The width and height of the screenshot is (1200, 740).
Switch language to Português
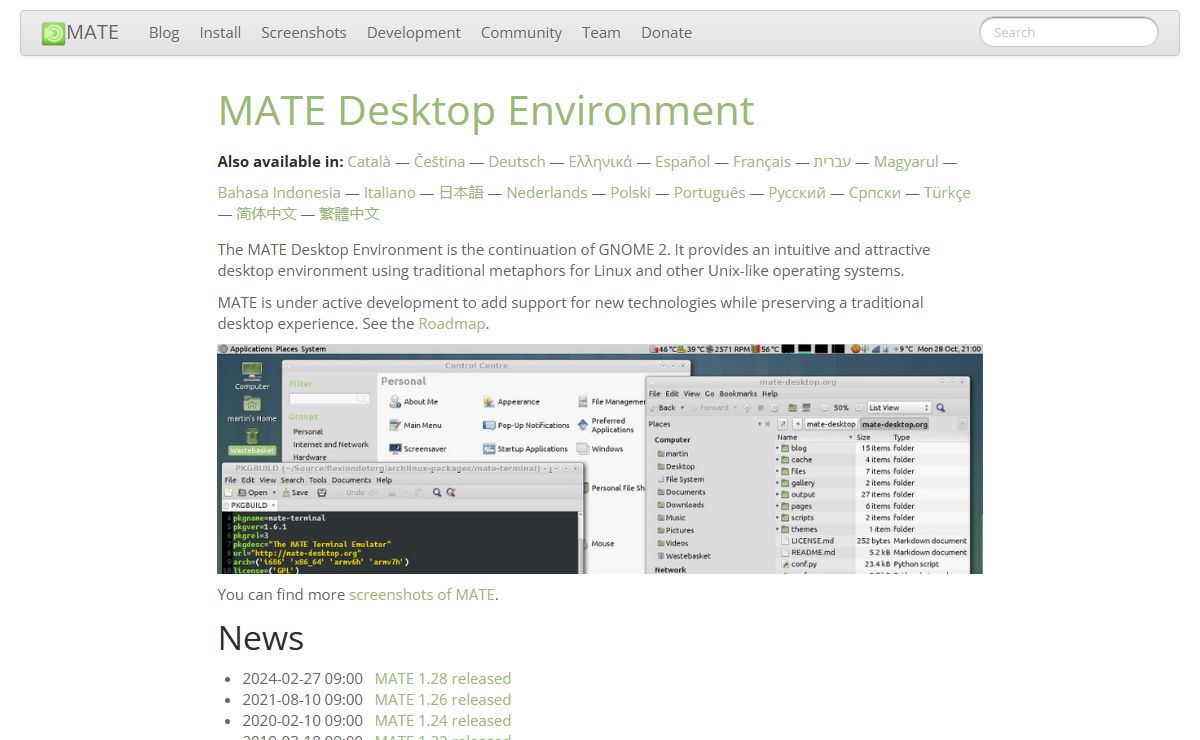pyautogui.click(x=709, y=192)
